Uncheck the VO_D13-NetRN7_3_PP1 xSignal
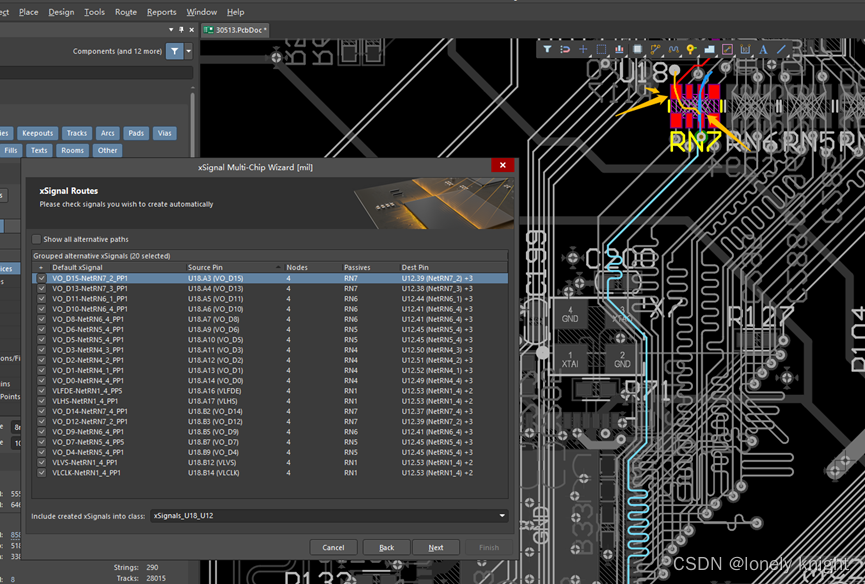Screen dimensions: 865x584 click(41, 288)
